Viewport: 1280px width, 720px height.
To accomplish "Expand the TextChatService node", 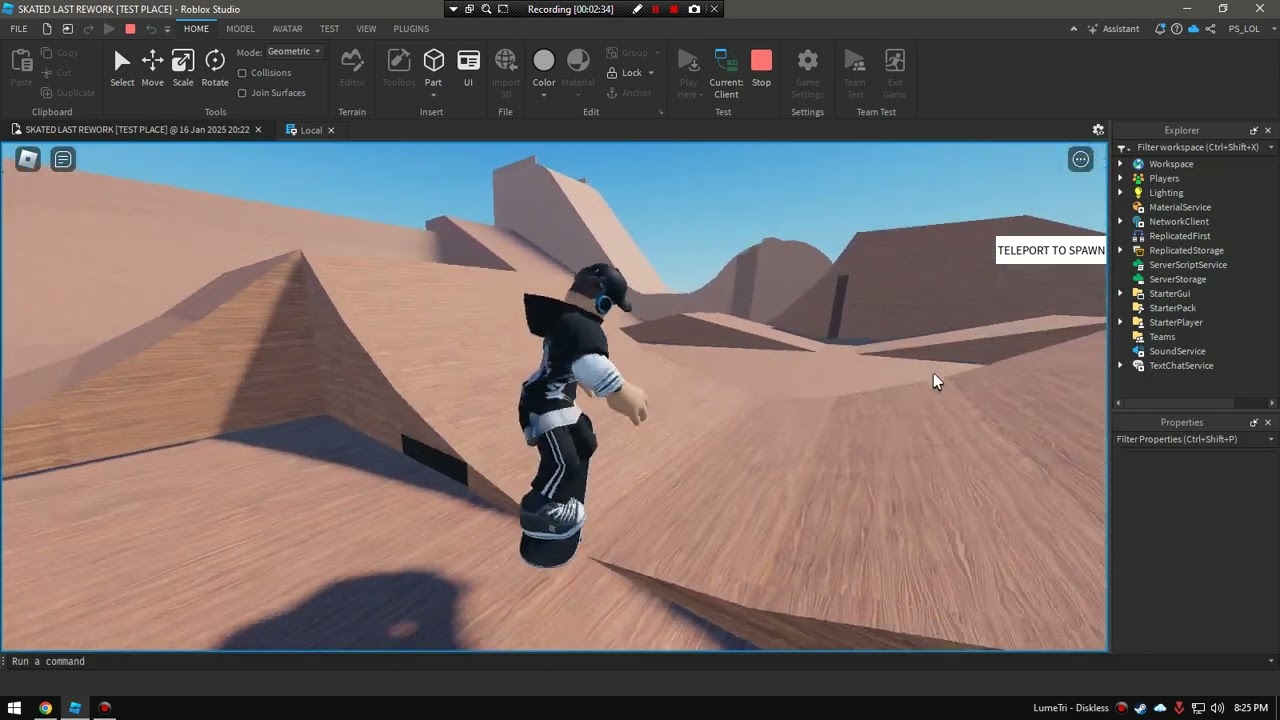I will pyautogui.click(x=1120, y=366).
